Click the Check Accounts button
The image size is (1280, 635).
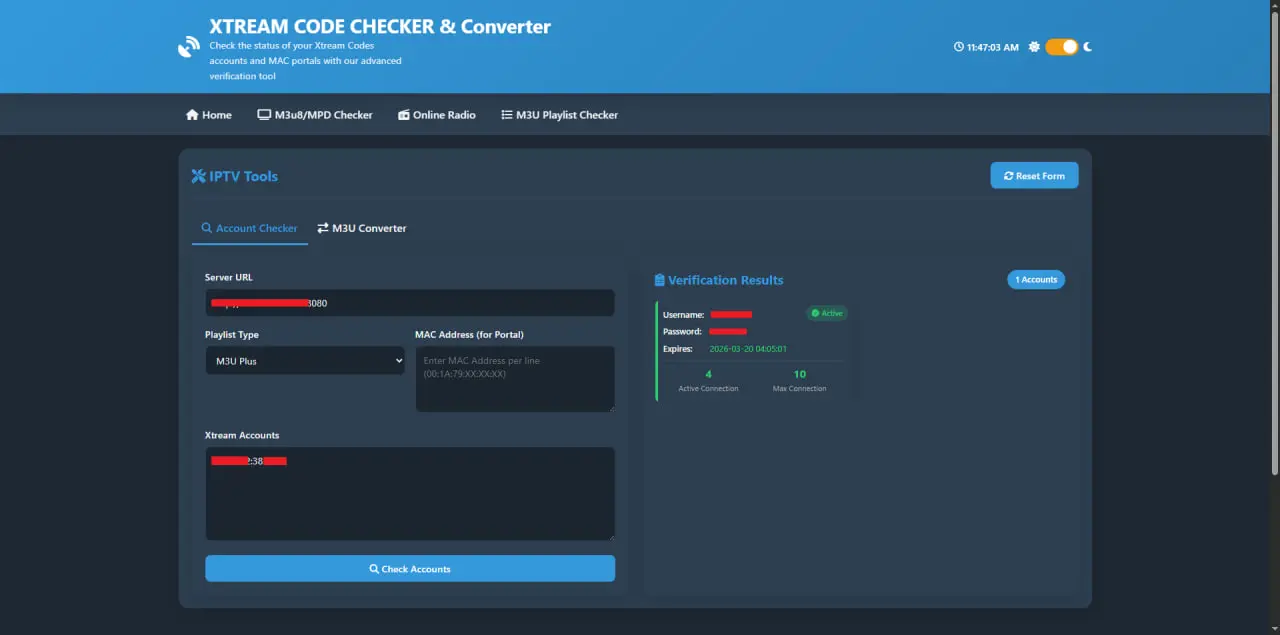click(x=410, y=569)
